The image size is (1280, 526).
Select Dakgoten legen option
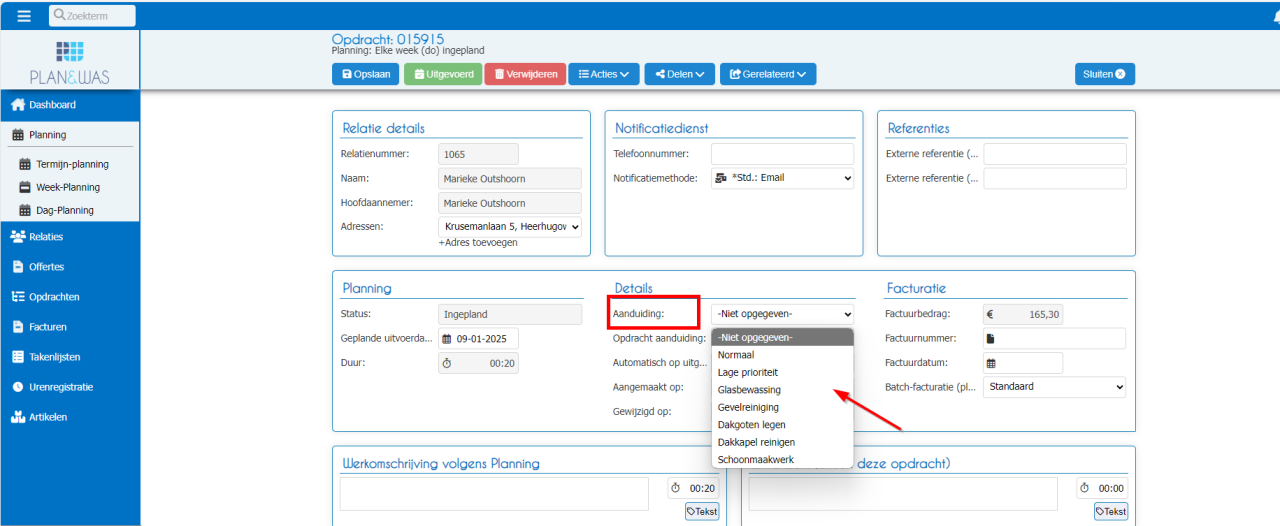[x=782, y=425]
